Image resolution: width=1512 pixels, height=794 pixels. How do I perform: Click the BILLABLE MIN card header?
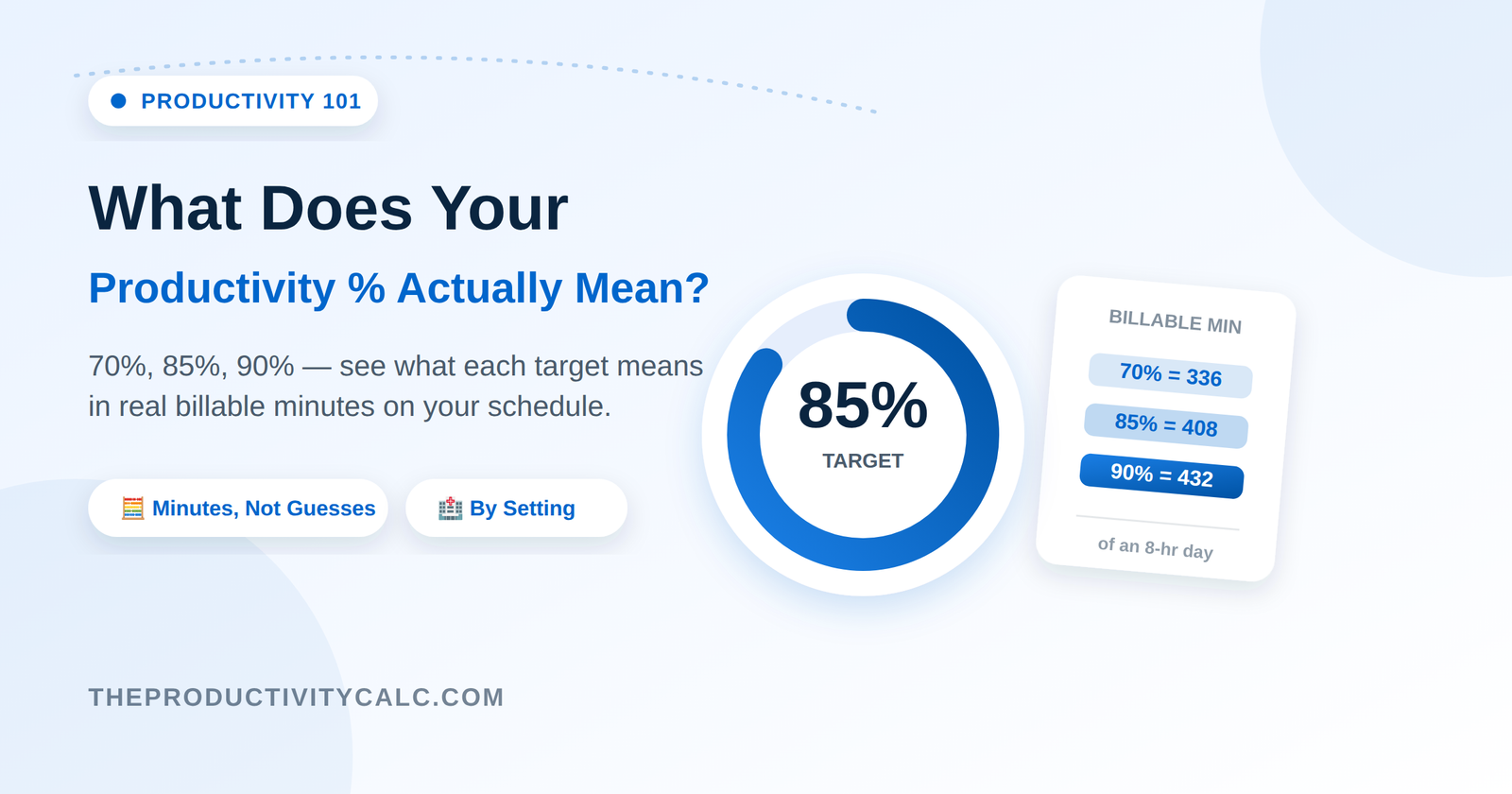click(1176, 321)
